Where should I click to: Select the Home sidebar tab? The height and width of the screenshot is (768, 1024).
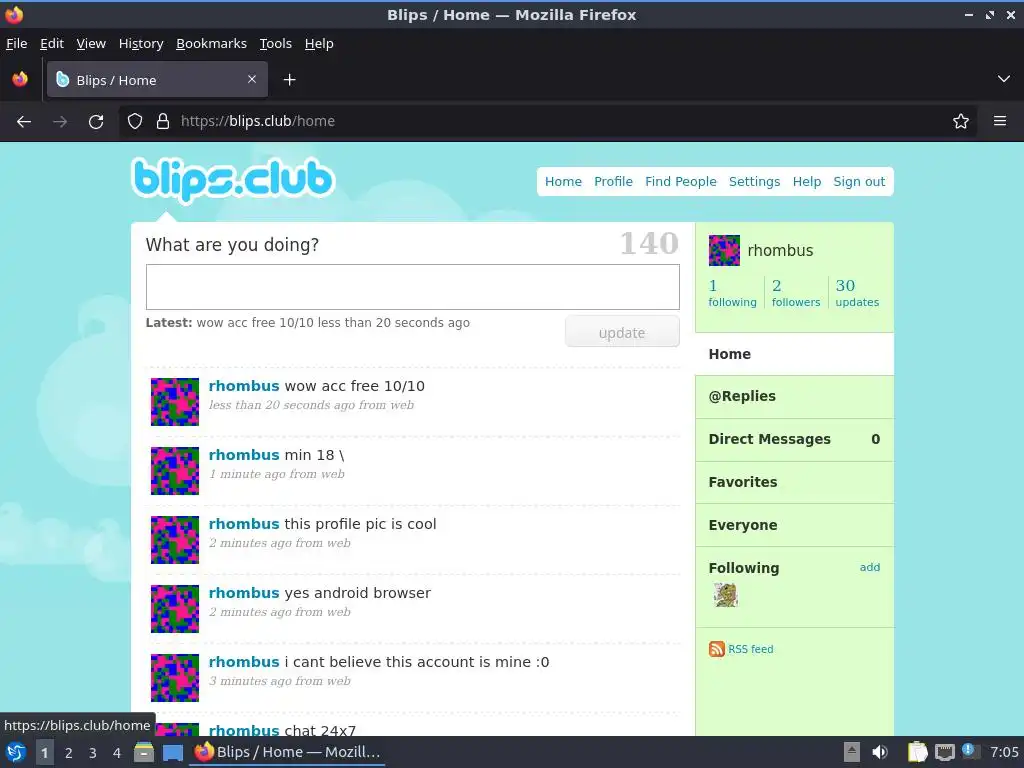click(794, 354)
